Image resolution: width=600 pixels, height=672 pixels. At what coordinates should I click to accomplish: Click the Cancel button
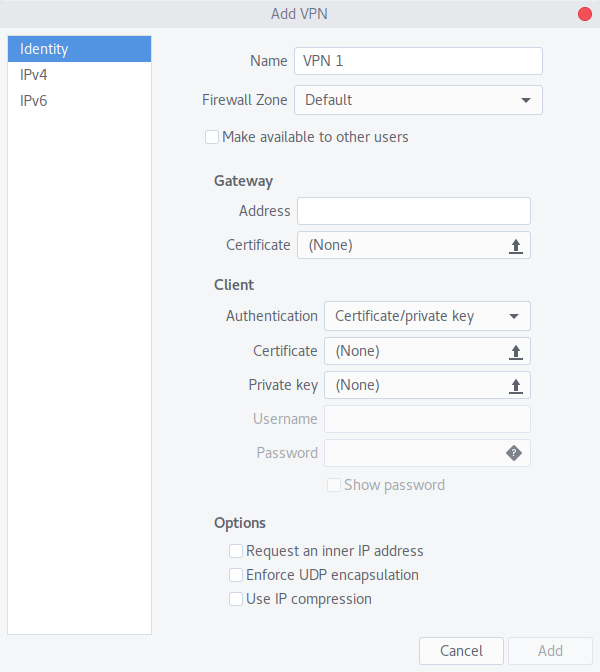pos(461,651)
